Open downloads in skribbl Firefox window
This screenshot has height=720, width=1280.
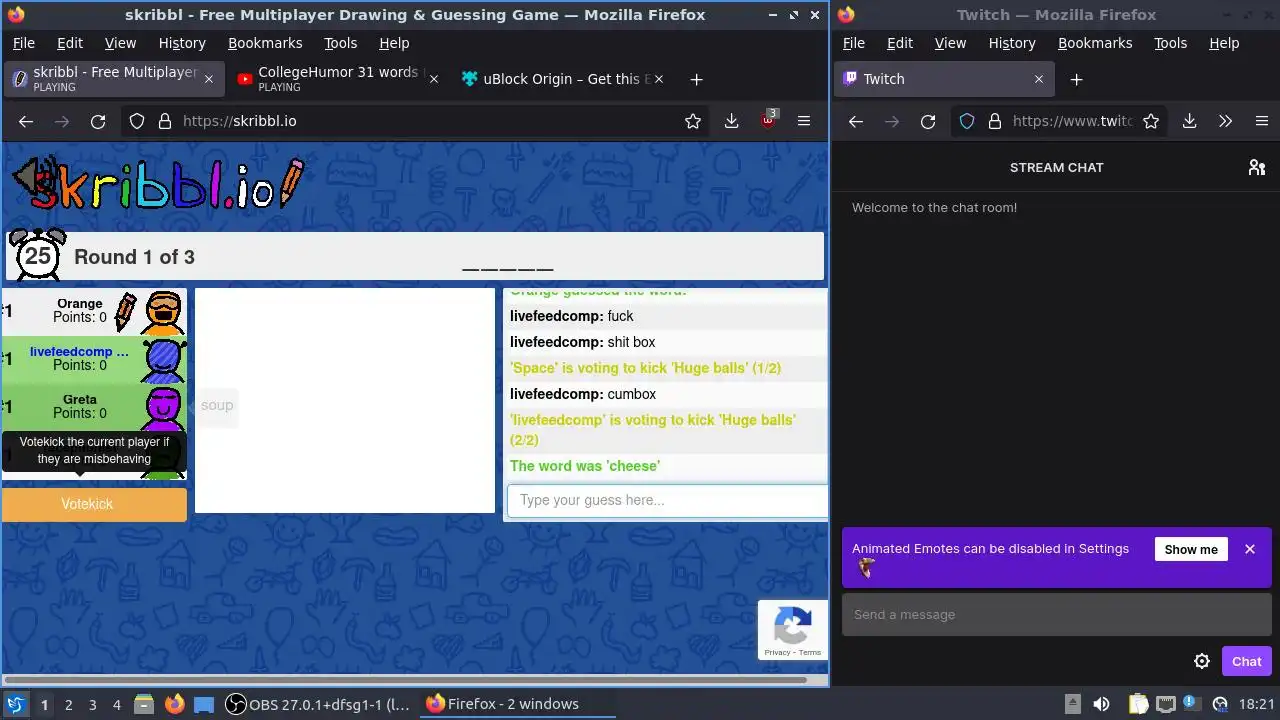[732, 121]
